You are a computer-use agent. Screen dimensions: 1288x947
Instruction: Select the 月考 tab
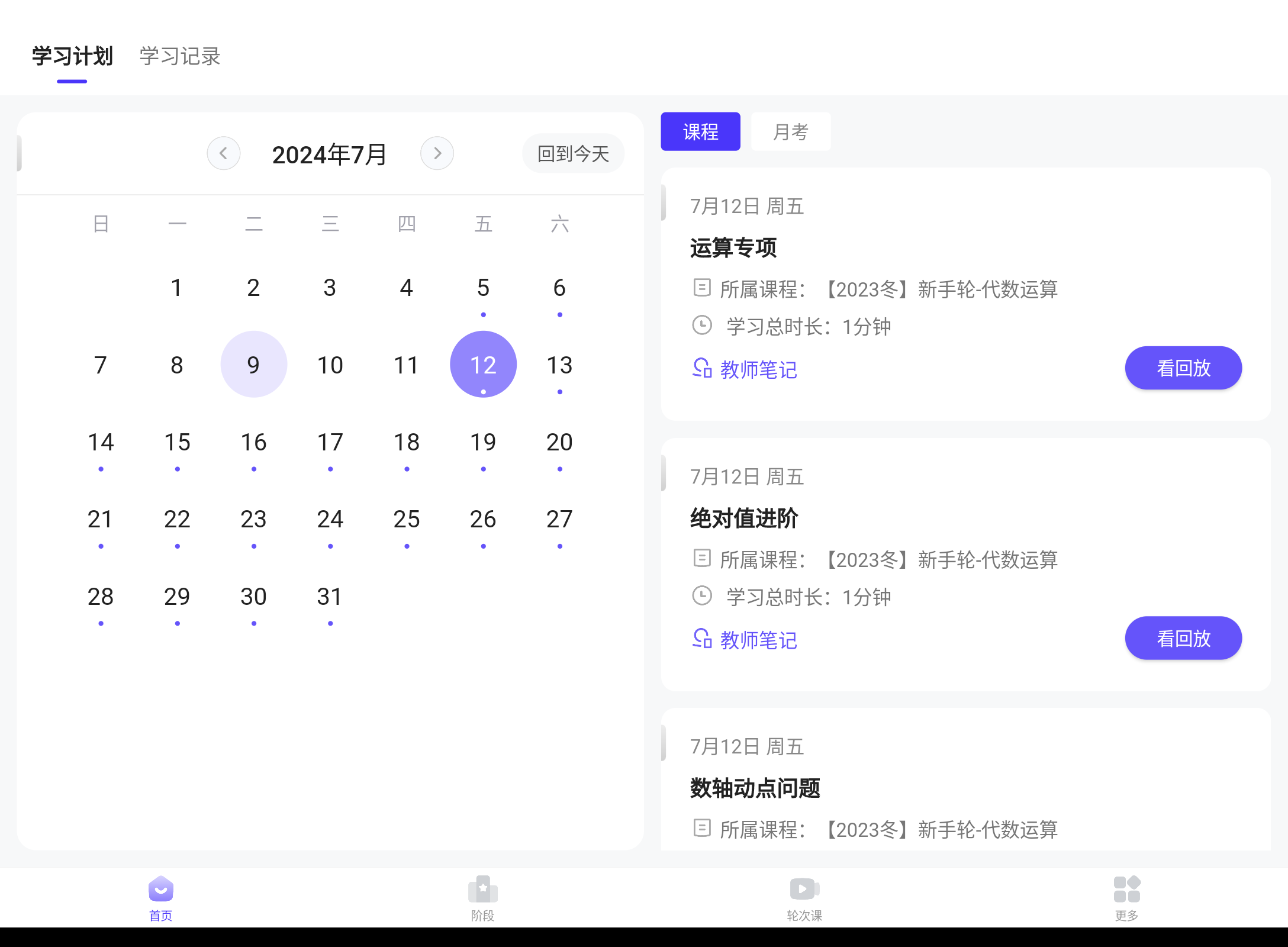coord(791,131)
